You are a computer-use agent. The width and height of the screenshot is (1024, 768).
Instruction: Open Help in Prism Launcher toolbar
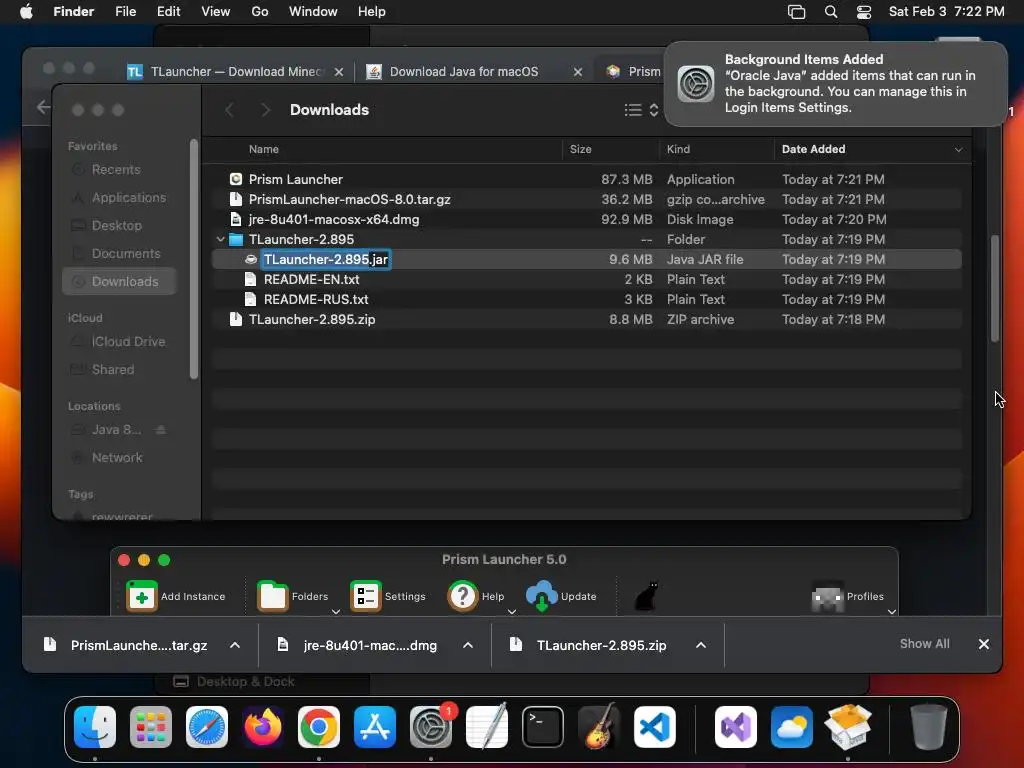(x=476, y=596)
